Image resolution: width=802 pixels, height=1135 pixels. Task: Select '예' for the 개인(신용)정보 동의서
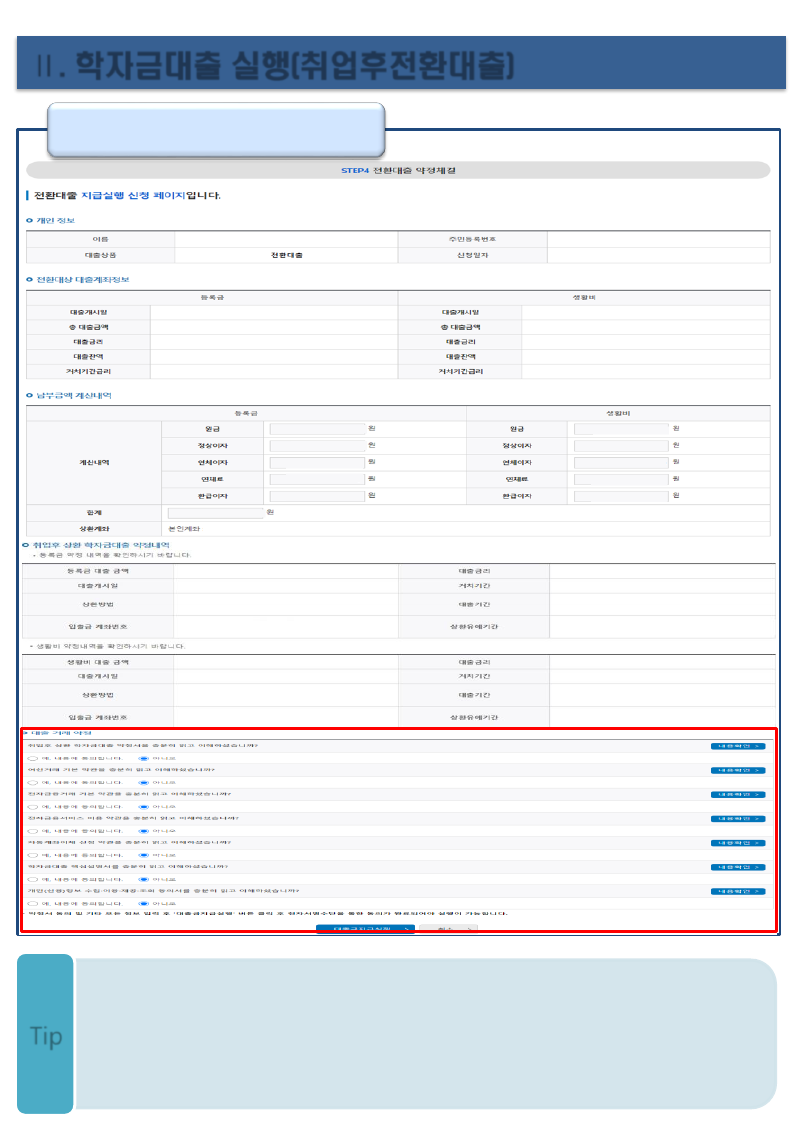coord(32,903)
